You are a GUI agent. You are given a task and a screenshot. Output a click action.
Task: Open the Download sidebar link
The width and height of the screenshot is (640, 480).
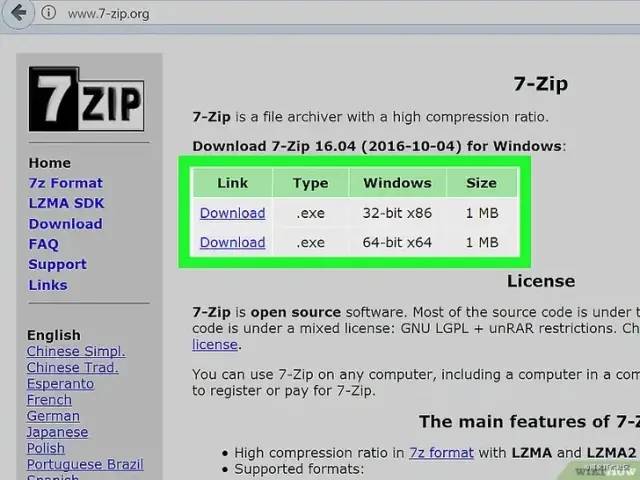click(66, 224)
